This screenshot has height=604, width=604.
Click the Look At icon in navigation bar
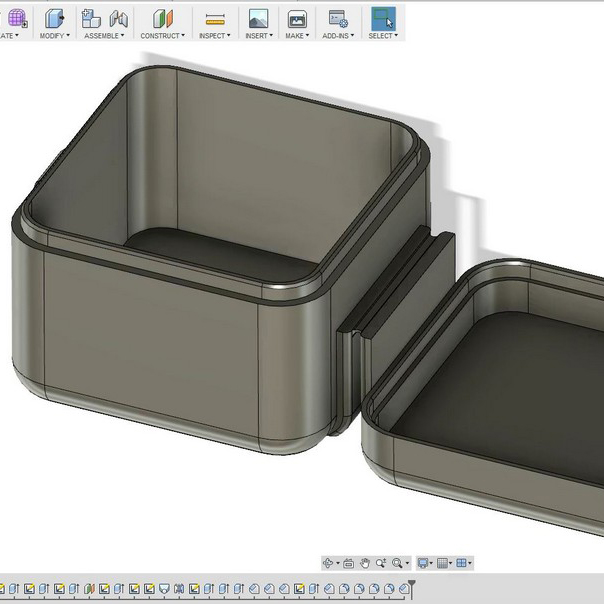(x=348, y=563)
